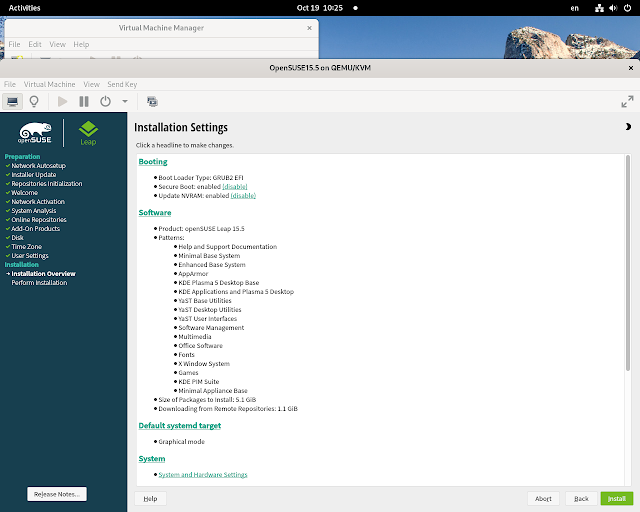Open the Send Key menu
Viewport: 640px width, 512px height.
(x=122, y=84)
